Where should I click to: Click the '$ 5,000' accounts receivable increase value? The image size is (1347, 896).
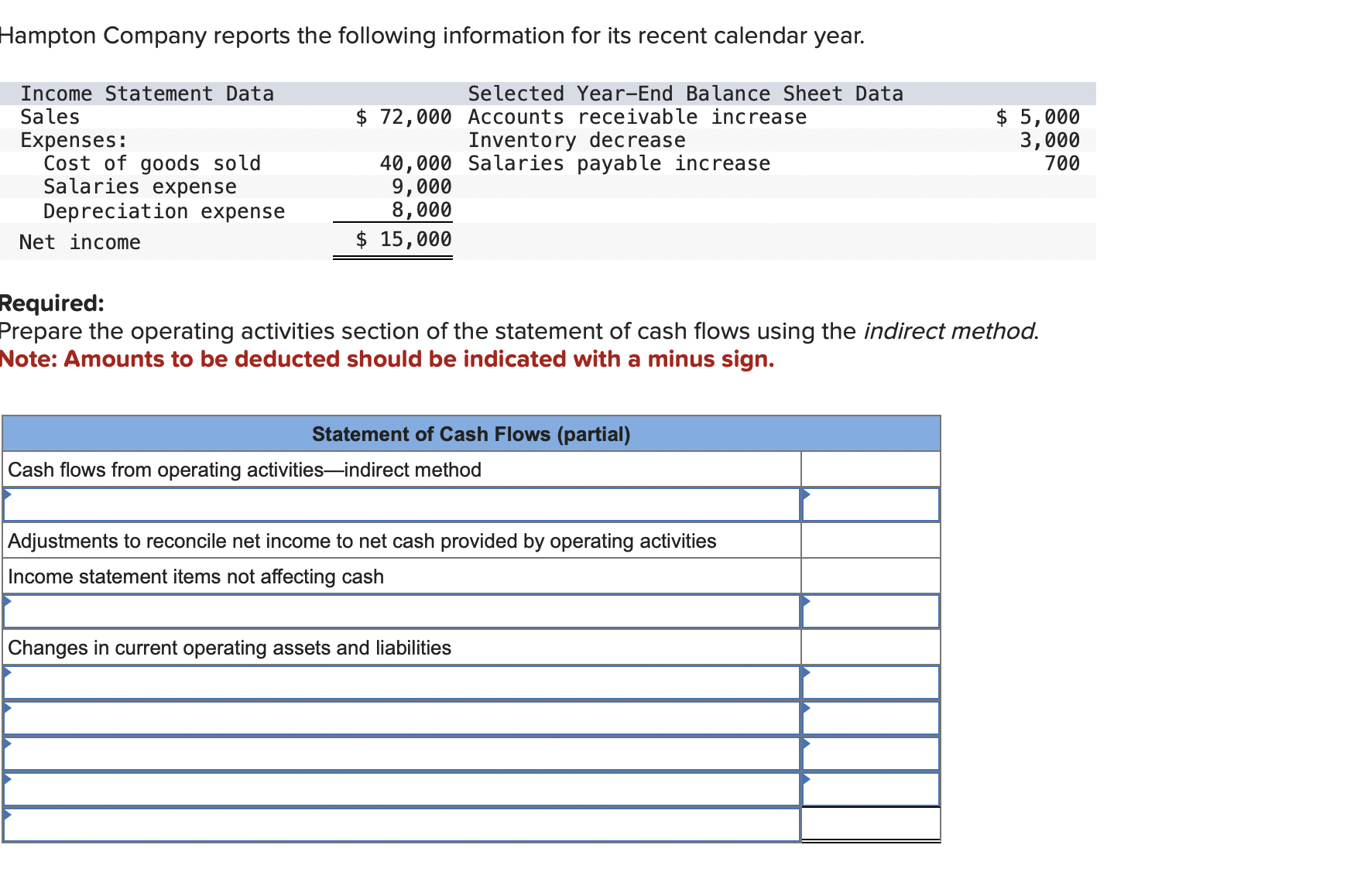[1037, 117]
